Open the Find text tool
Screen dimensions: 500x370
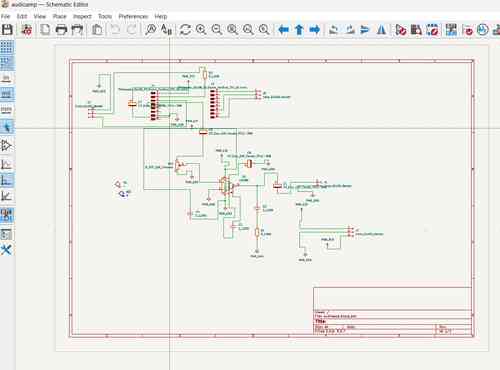[151, 30]
